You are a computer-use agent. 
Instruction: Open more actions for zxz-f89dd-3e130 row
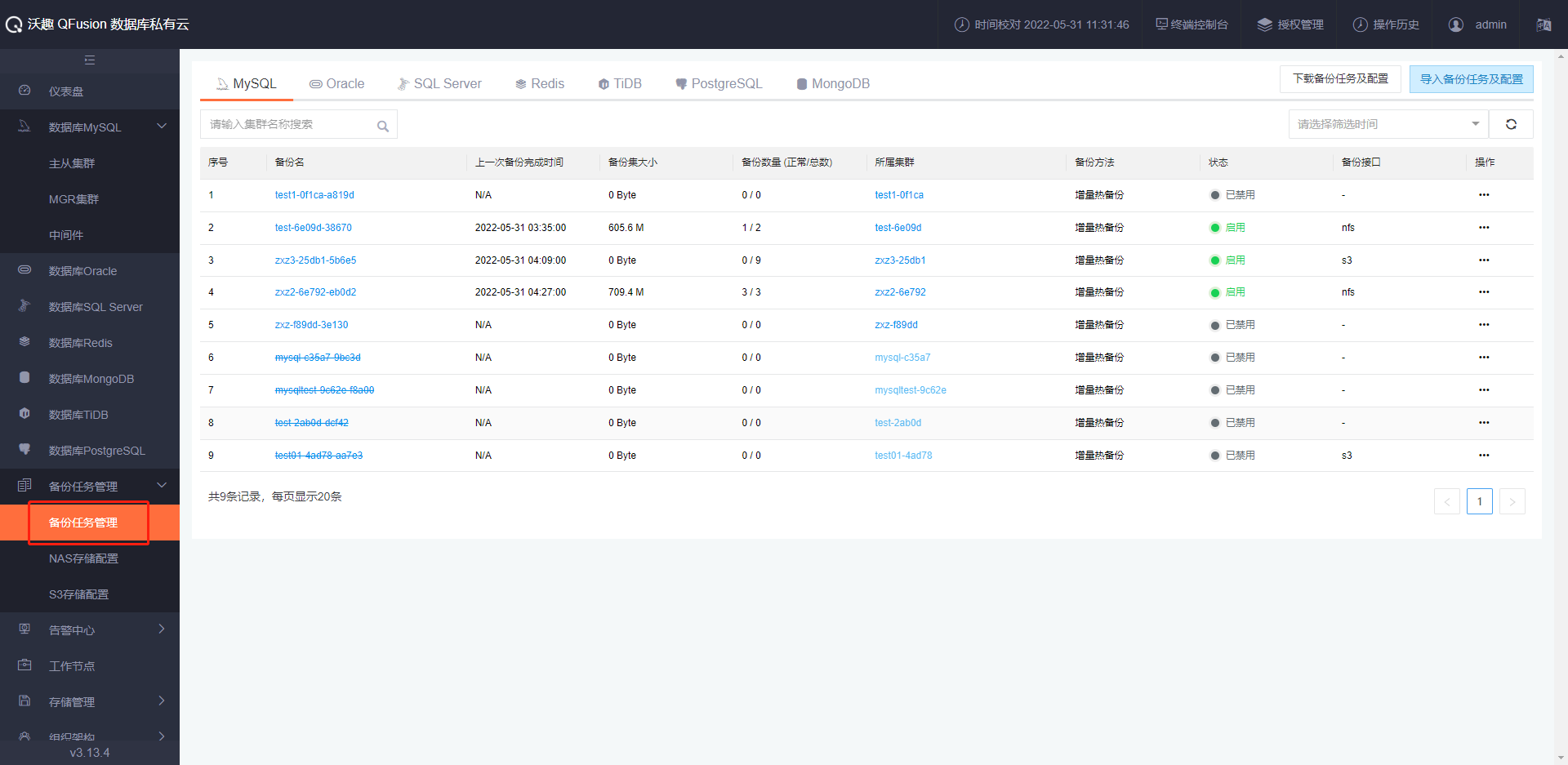(1484, 325)
